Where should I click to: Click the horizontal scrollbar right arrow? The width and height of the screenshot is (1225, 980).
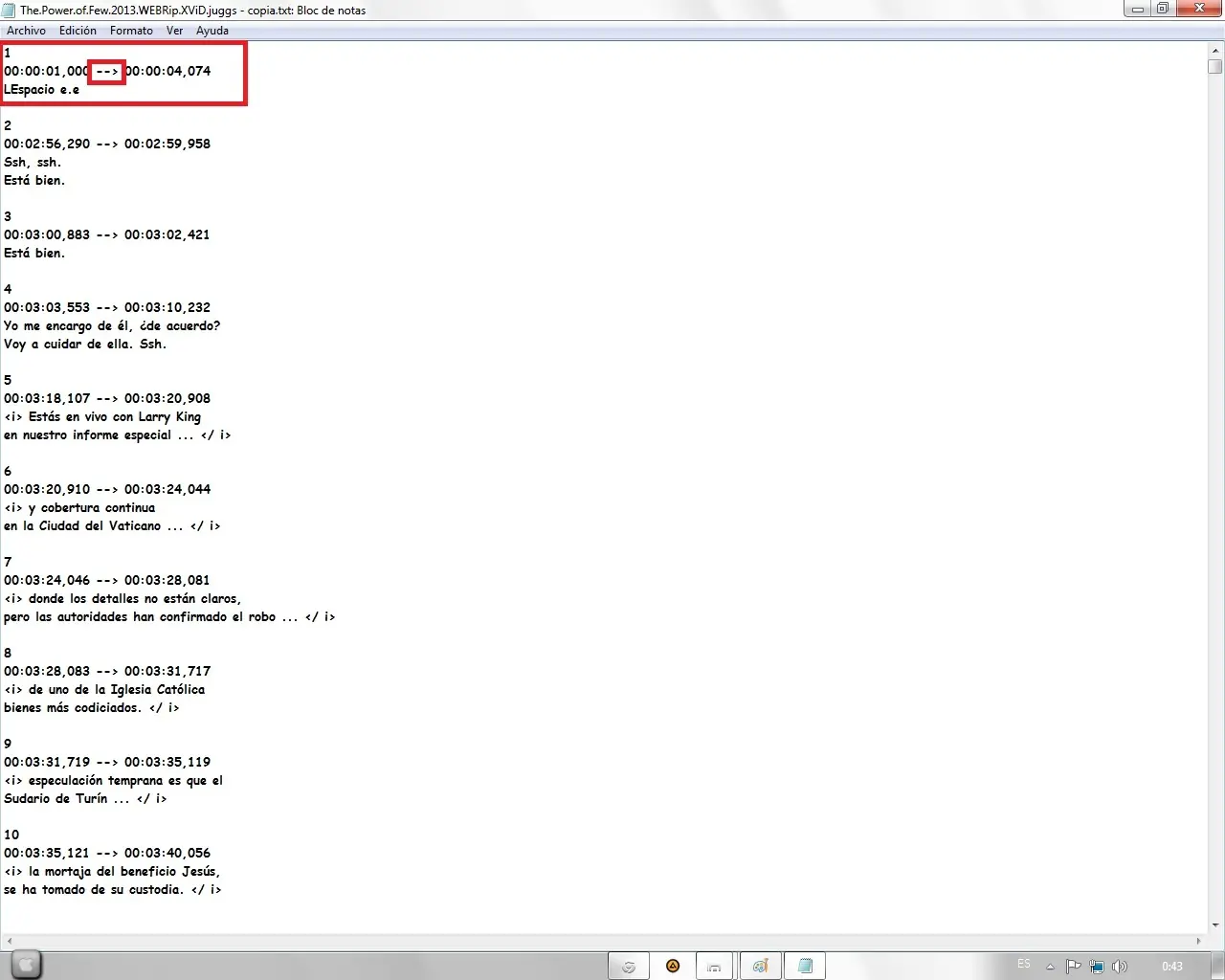point(1199,942)
